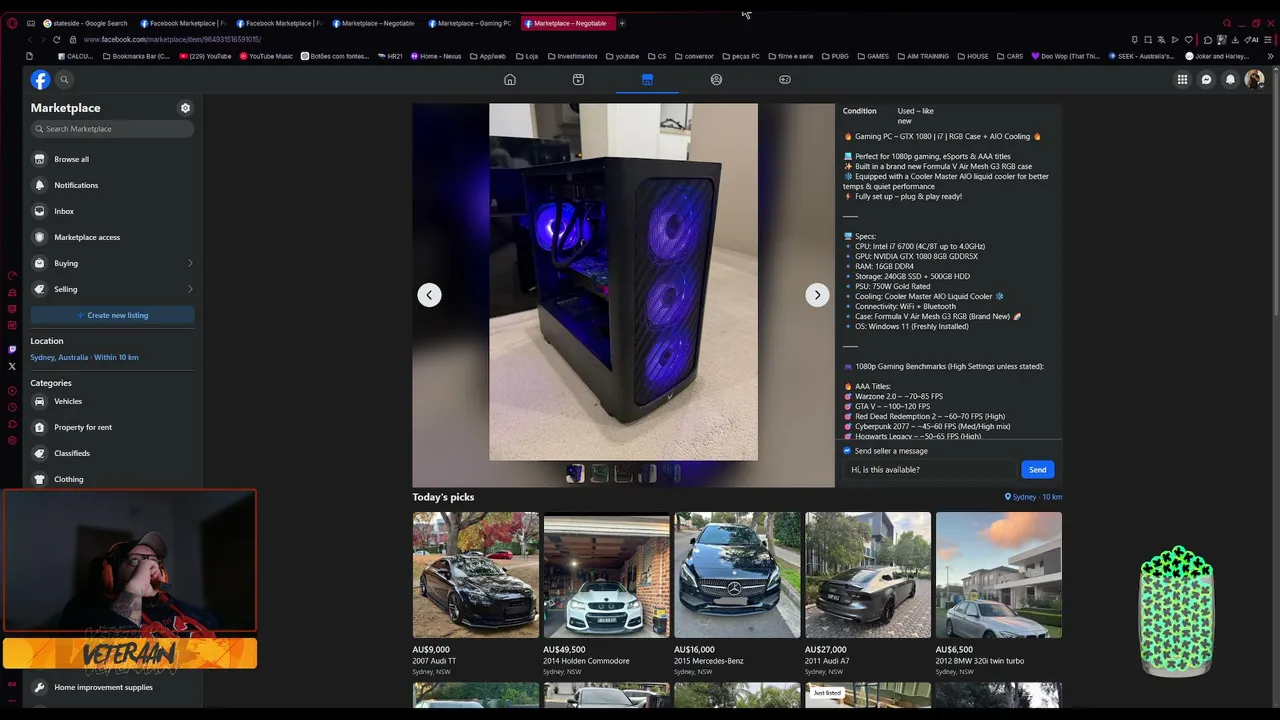This screenshot has width=1280, height=720.
Task: Select the first photo thumbnail under the image
Action: pos(575,474)
